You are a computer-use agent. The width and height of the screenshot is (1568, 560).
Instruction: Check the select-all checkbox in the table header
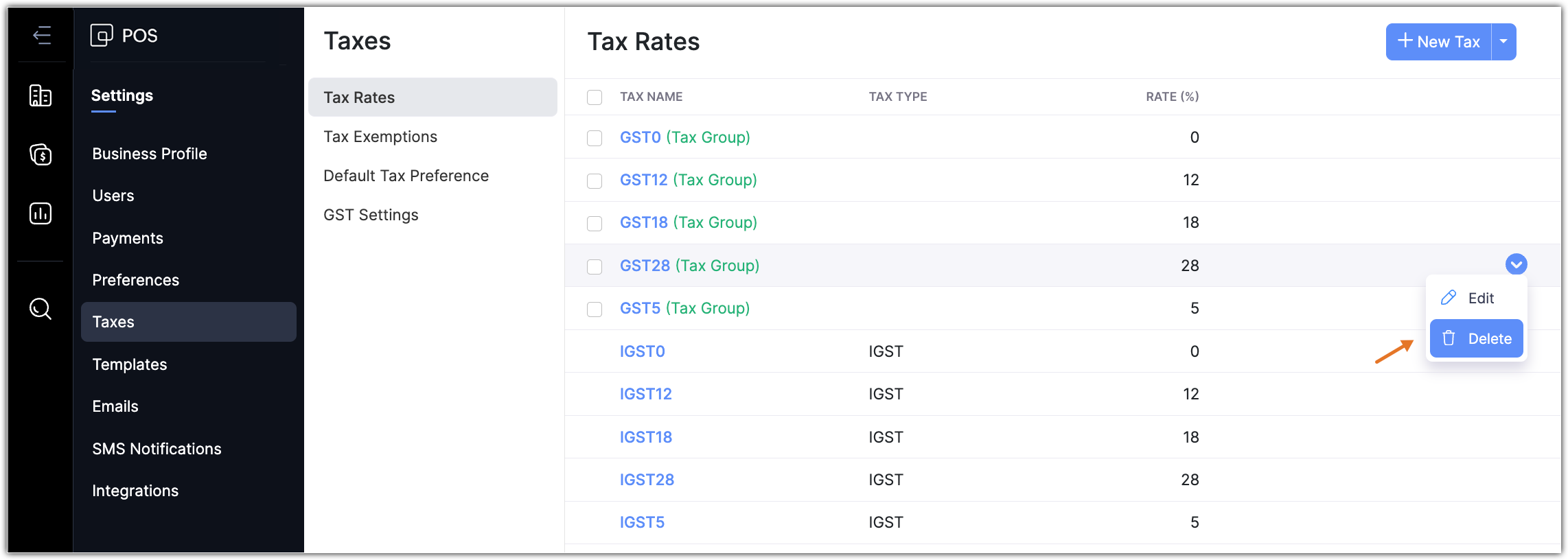pos(595,97)
